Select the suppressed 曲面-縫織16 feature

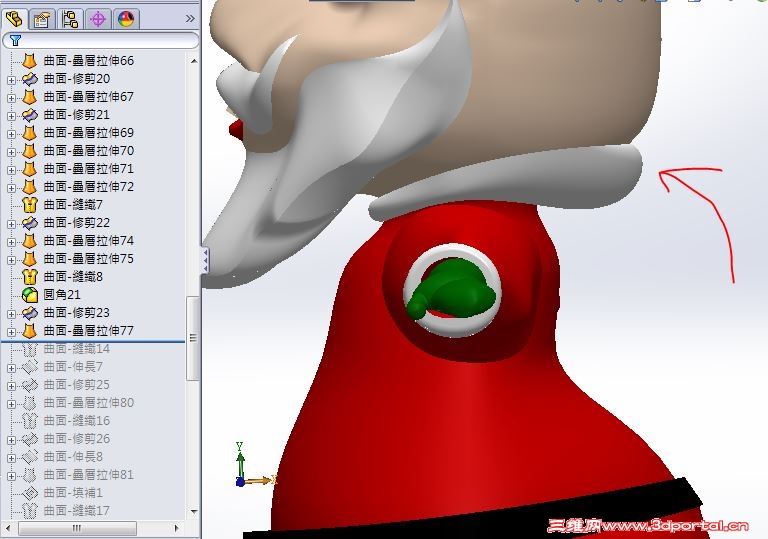click(77, 421)
